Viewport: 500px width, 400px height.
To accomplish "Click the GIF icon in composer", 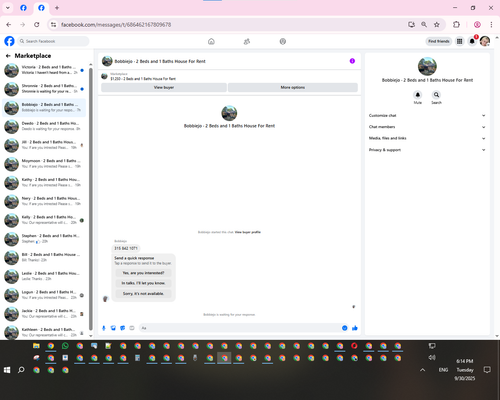I will pos(132,328).
